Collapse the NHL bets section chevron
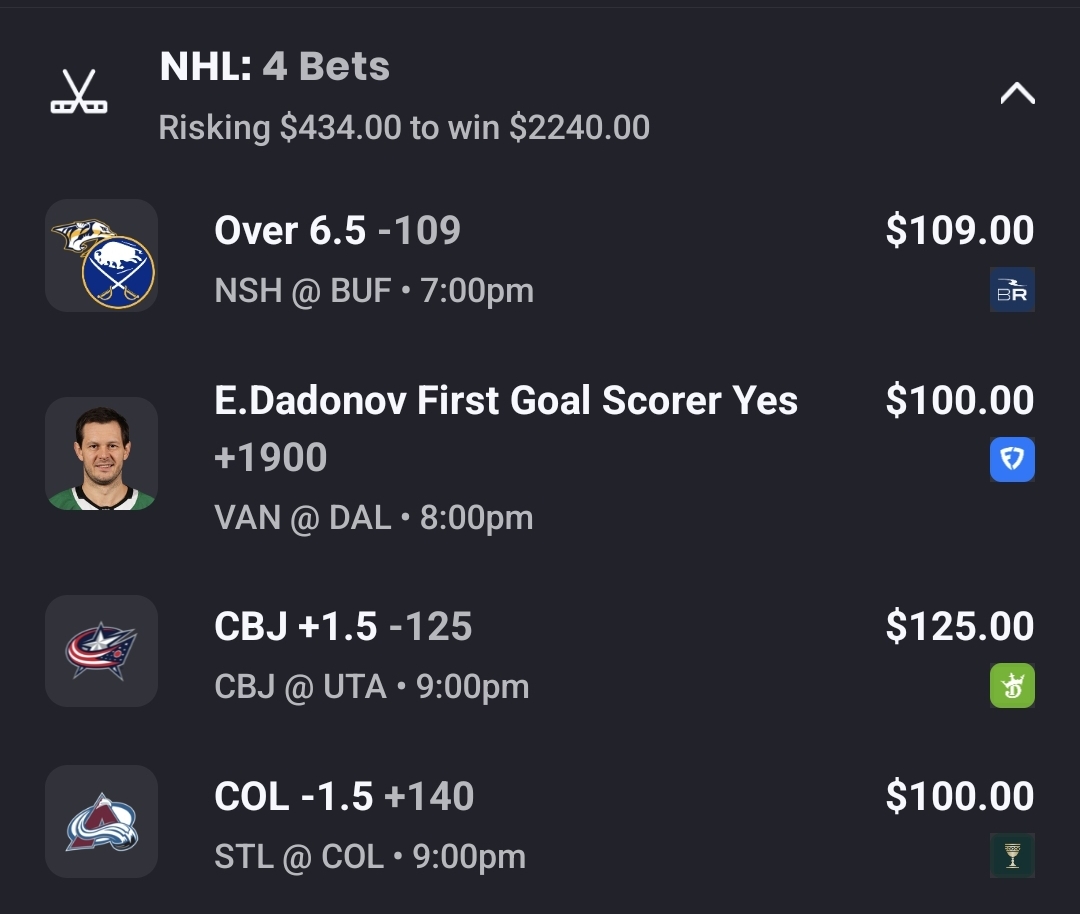1080x914 pixels. 1017,94
